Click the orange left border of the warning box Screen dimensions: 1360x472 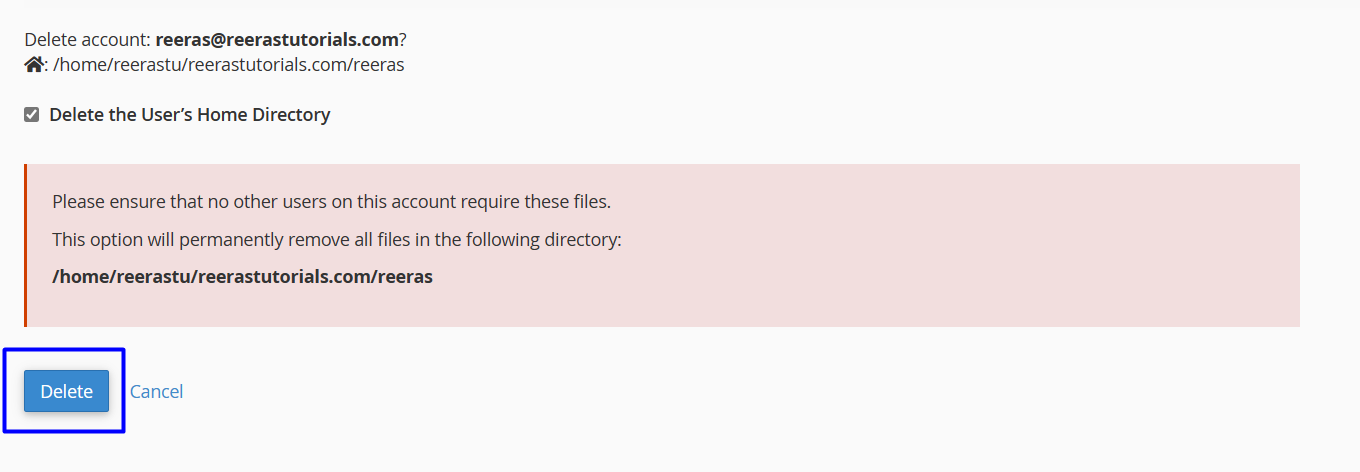click(x=26, y=246)
